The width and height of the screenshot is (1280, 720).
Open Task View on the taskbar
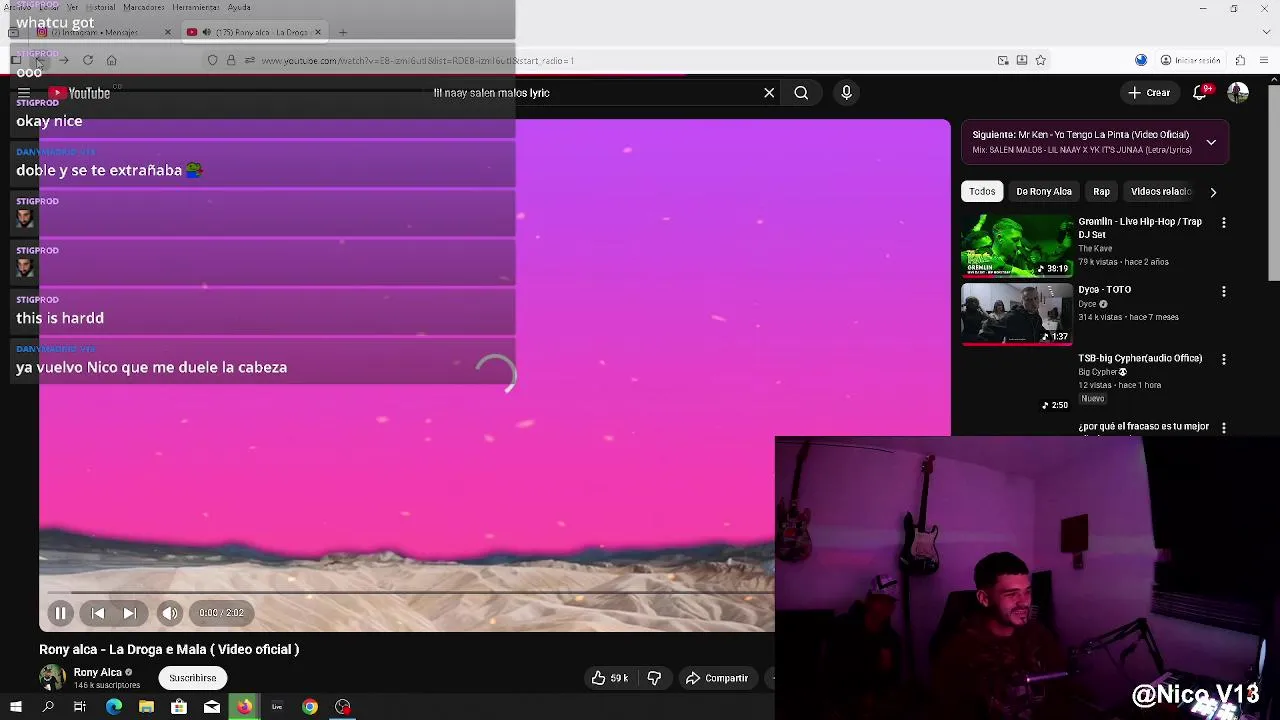pyautogui.click(x=80, y=707)
